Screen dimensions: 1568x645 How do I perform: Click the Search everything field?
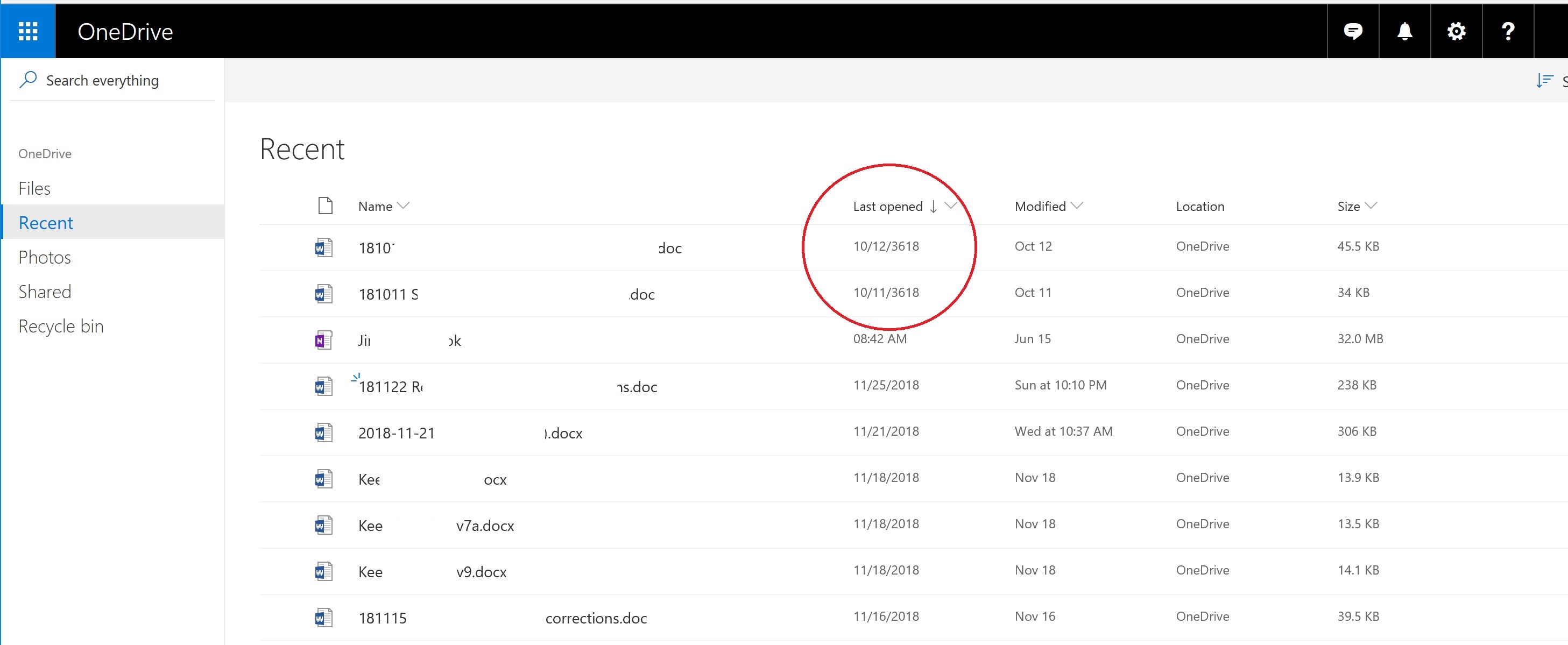102,80
